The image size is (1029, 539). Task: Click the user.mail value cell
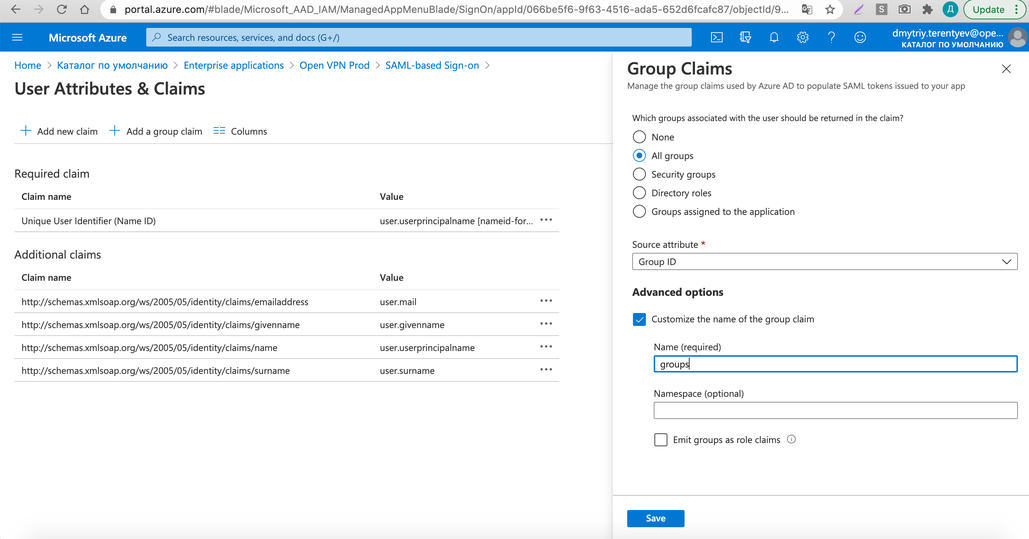click(x=398, y=302)
